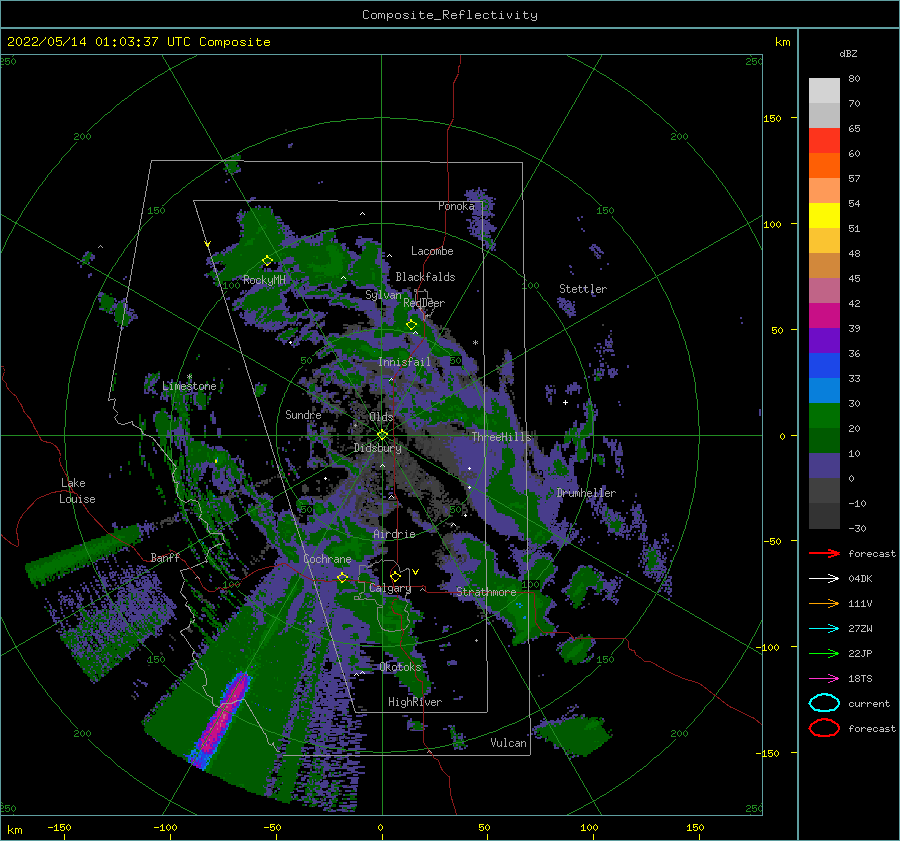Click the intense magenta echo streak southwest of Okotoks
This screenshot has width=900, height=841.
point(224,718)
